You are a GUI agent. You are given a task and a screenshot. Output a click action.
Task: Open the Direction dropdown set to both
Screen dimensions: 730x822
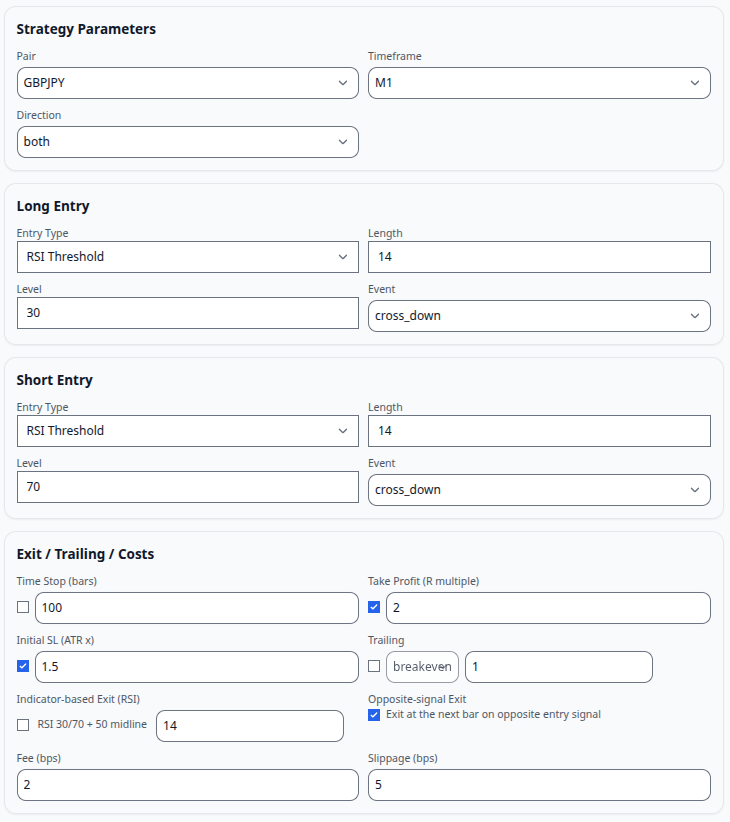click(x=188, y=142)
